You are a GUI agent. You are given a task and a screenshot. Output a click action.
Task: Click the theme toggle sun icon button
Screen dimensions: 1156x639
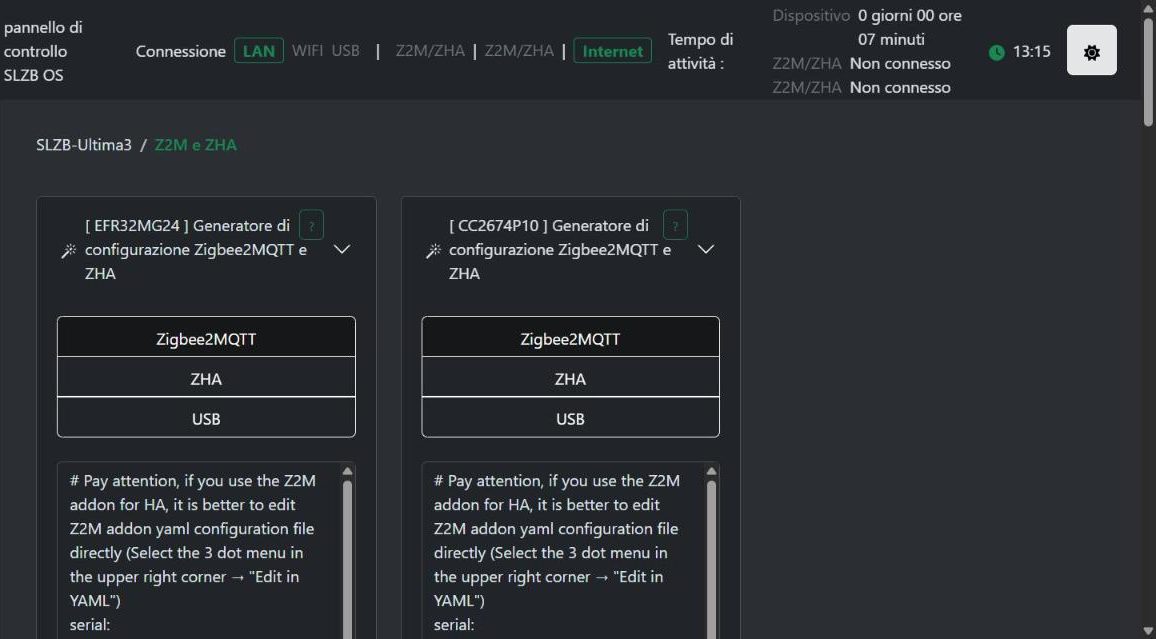tap(1091, 51)
